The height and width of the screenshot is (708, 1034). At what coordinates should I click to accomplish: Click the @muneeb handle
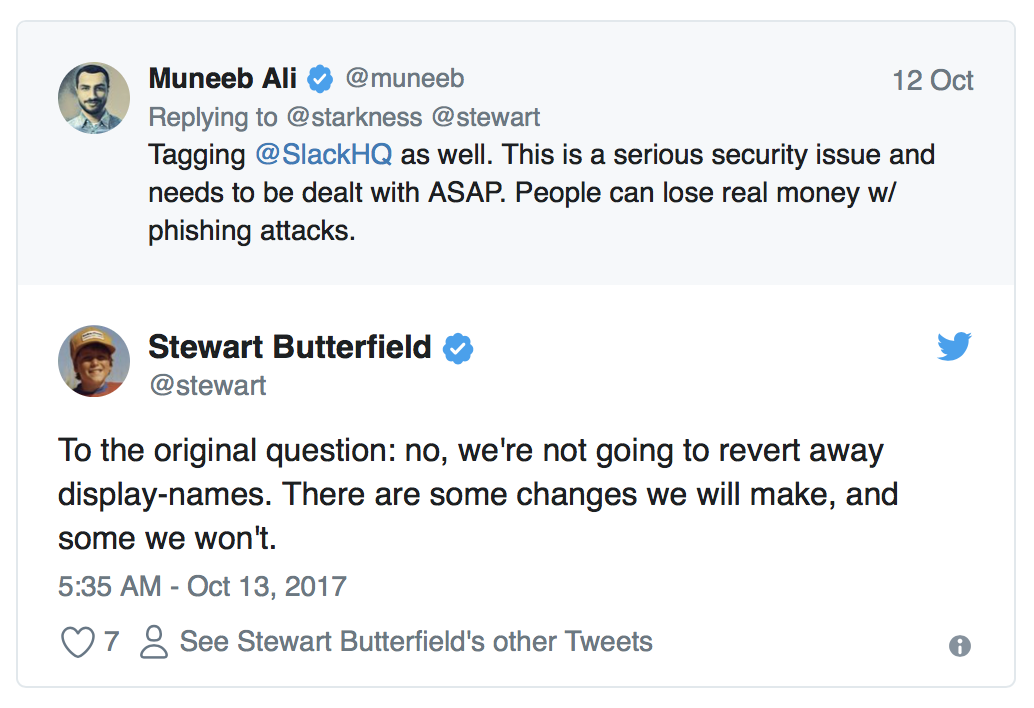[404, 78]
